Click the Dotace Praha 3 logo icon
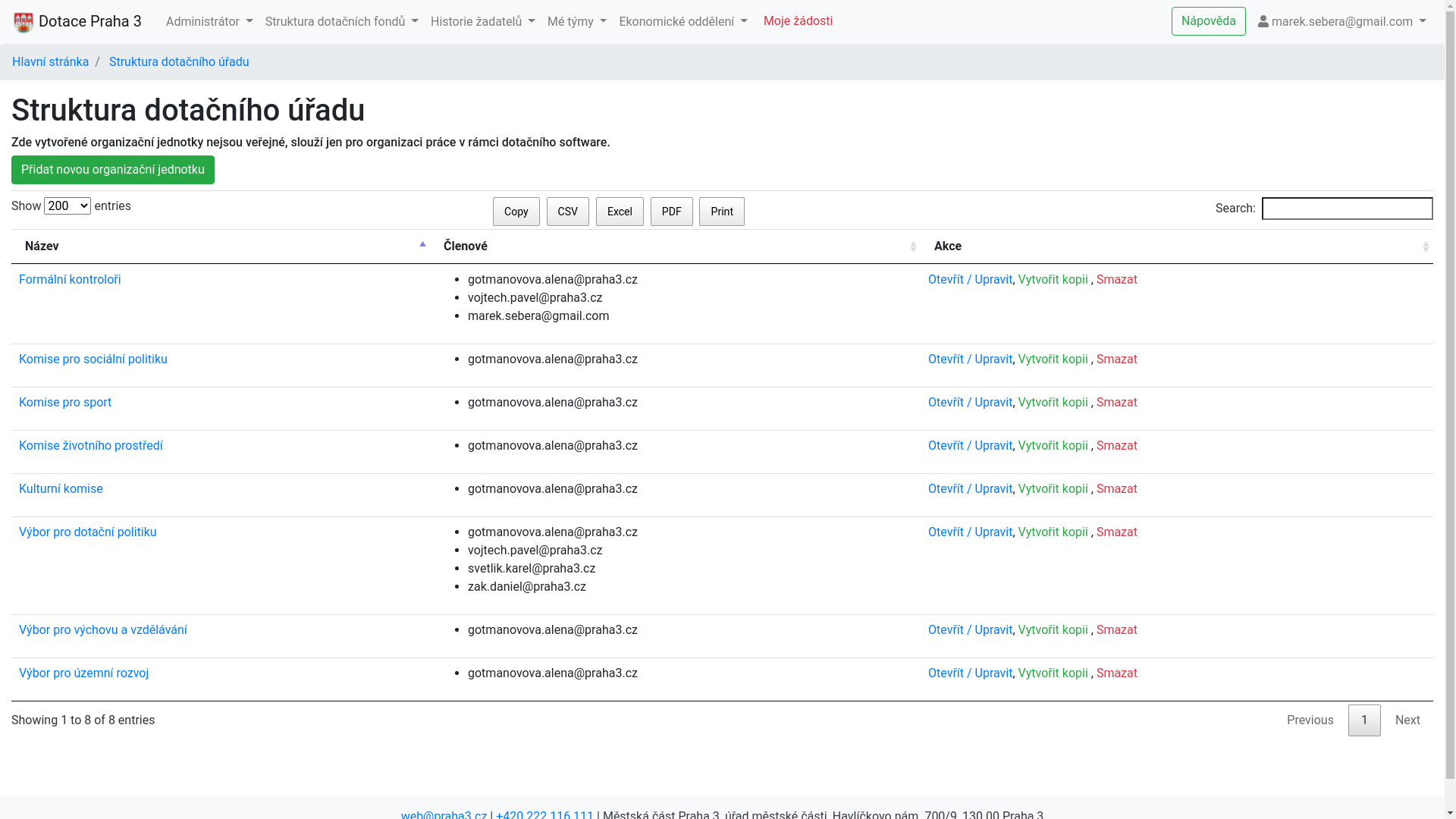Viewport: 1456px width, 819px height. 24,22
